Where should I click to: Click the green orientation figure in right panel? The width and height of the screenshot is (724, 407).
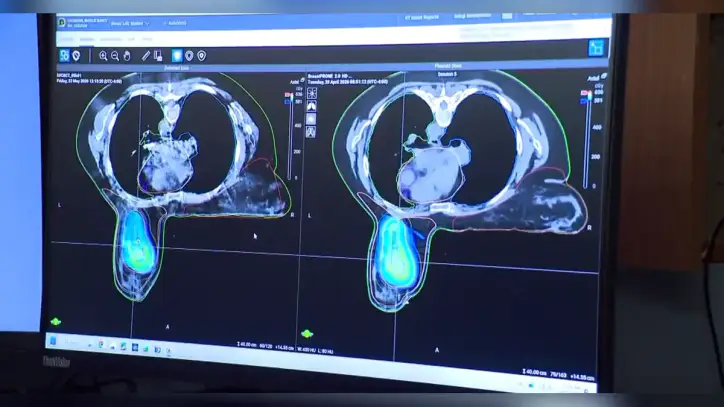(307, 333)
